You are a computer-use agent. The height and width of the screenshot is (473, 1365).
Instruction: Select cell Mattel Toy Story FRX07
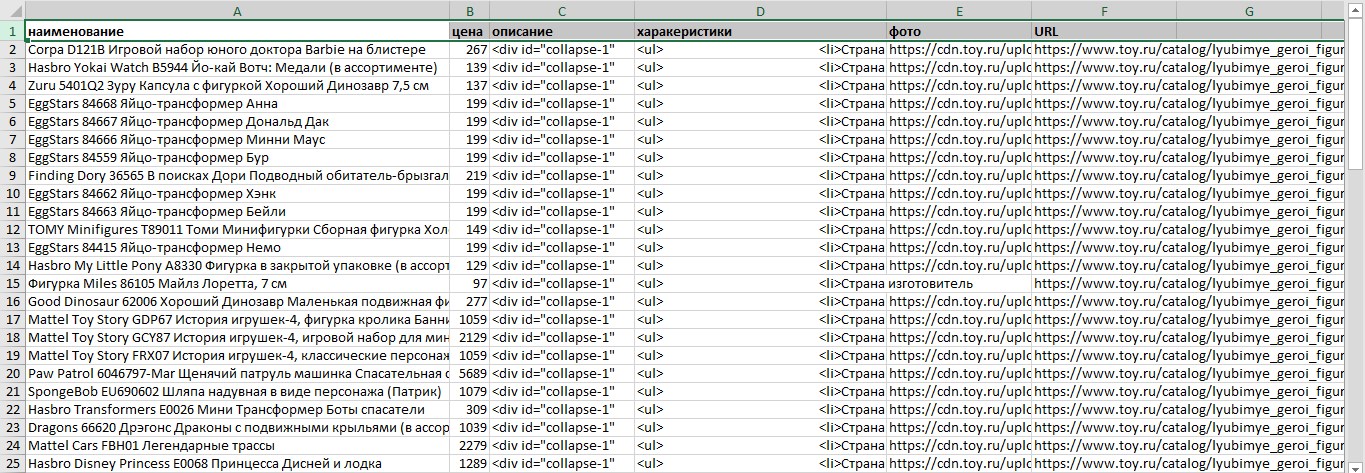coord(237,355)
